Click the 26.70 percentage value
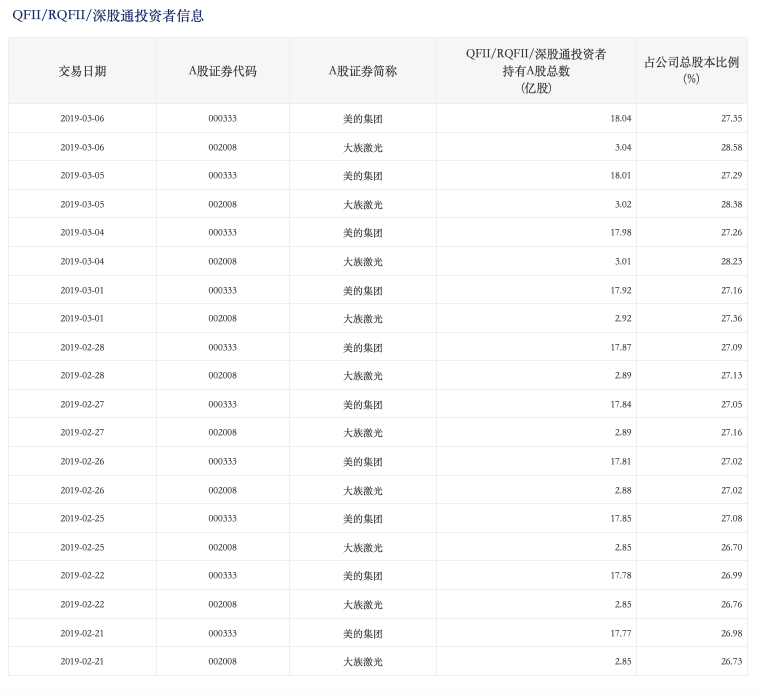765x694 pixels. click(x=731, y=548)
